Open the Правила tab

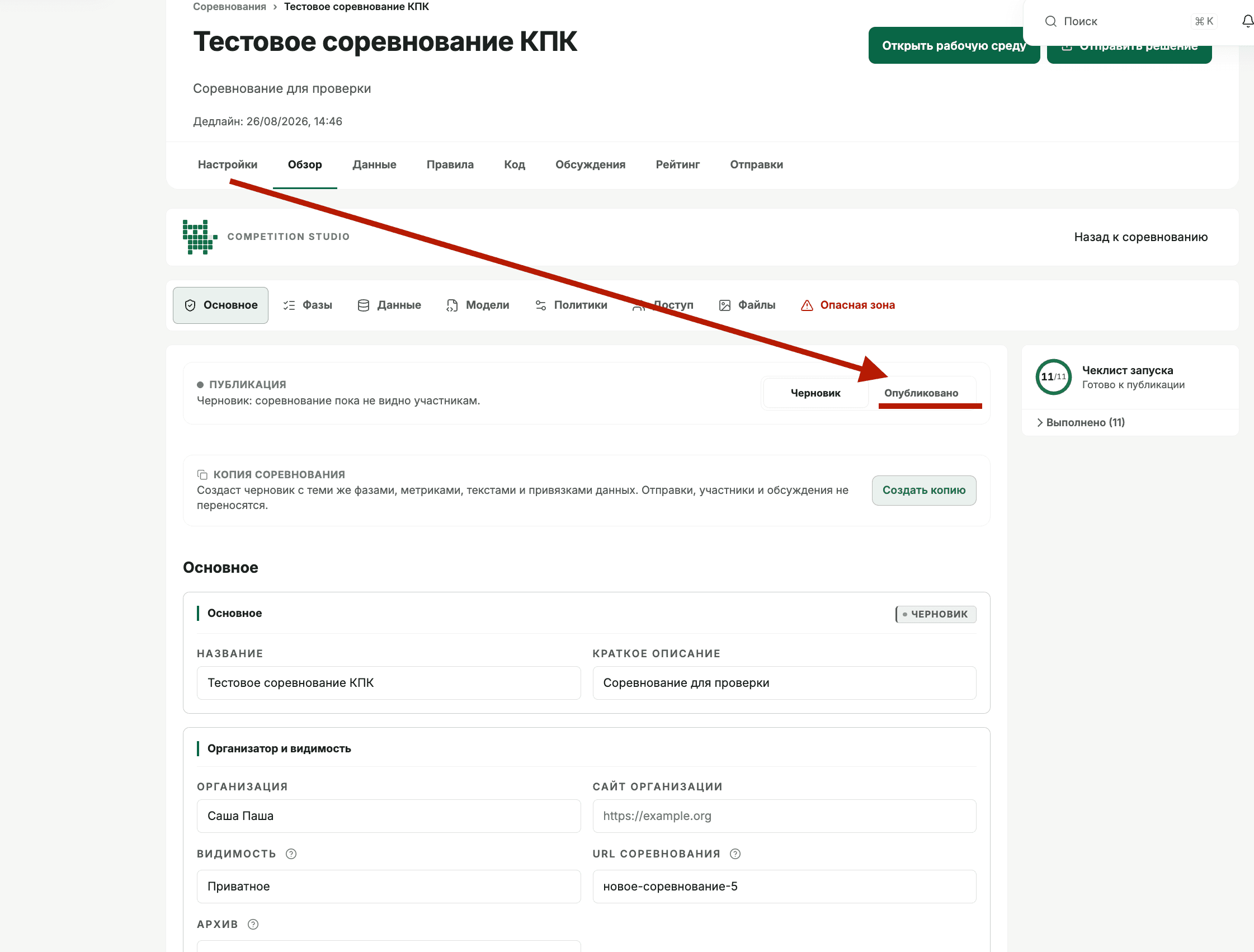pyautogui.click(x=450, y=164)
